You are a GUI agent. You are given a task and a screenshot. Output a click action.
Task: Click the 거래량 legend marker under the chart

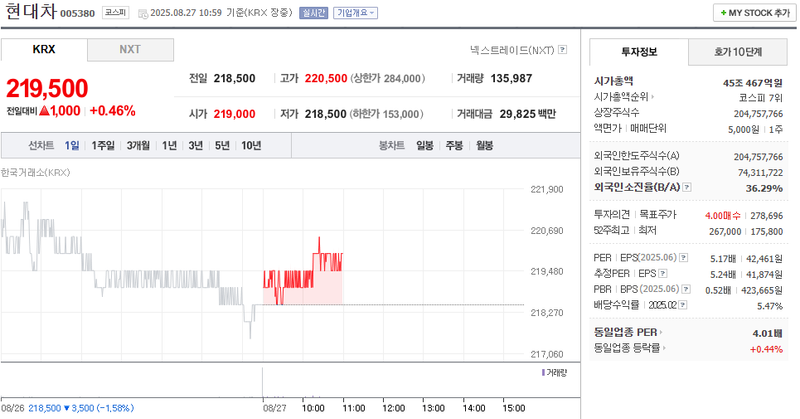pyautogui.click(x=543, y=373)
